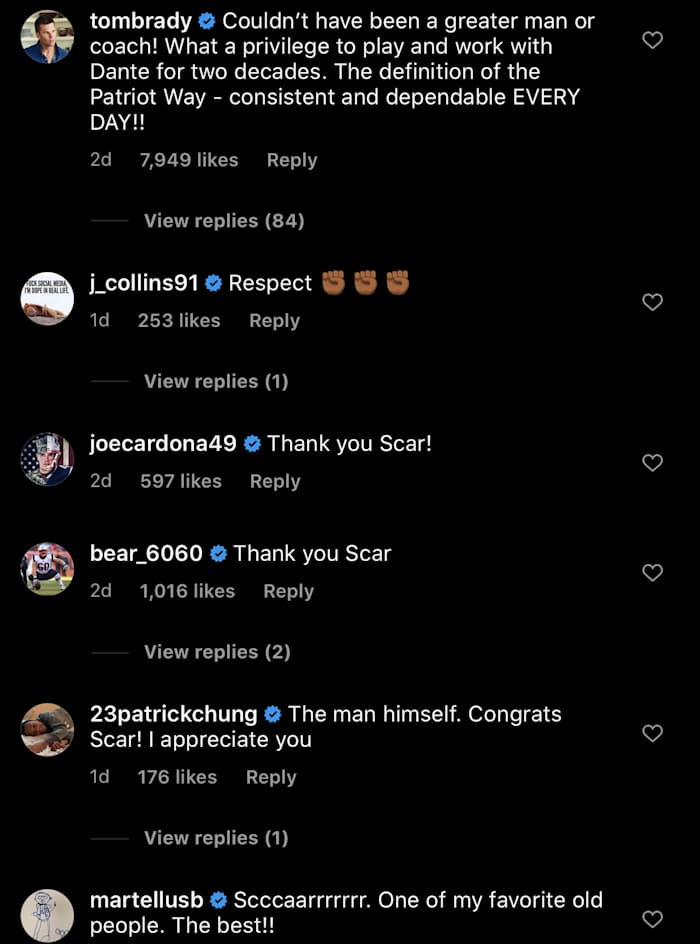Like tombrady's comment via the heart icon

(652, 40)
